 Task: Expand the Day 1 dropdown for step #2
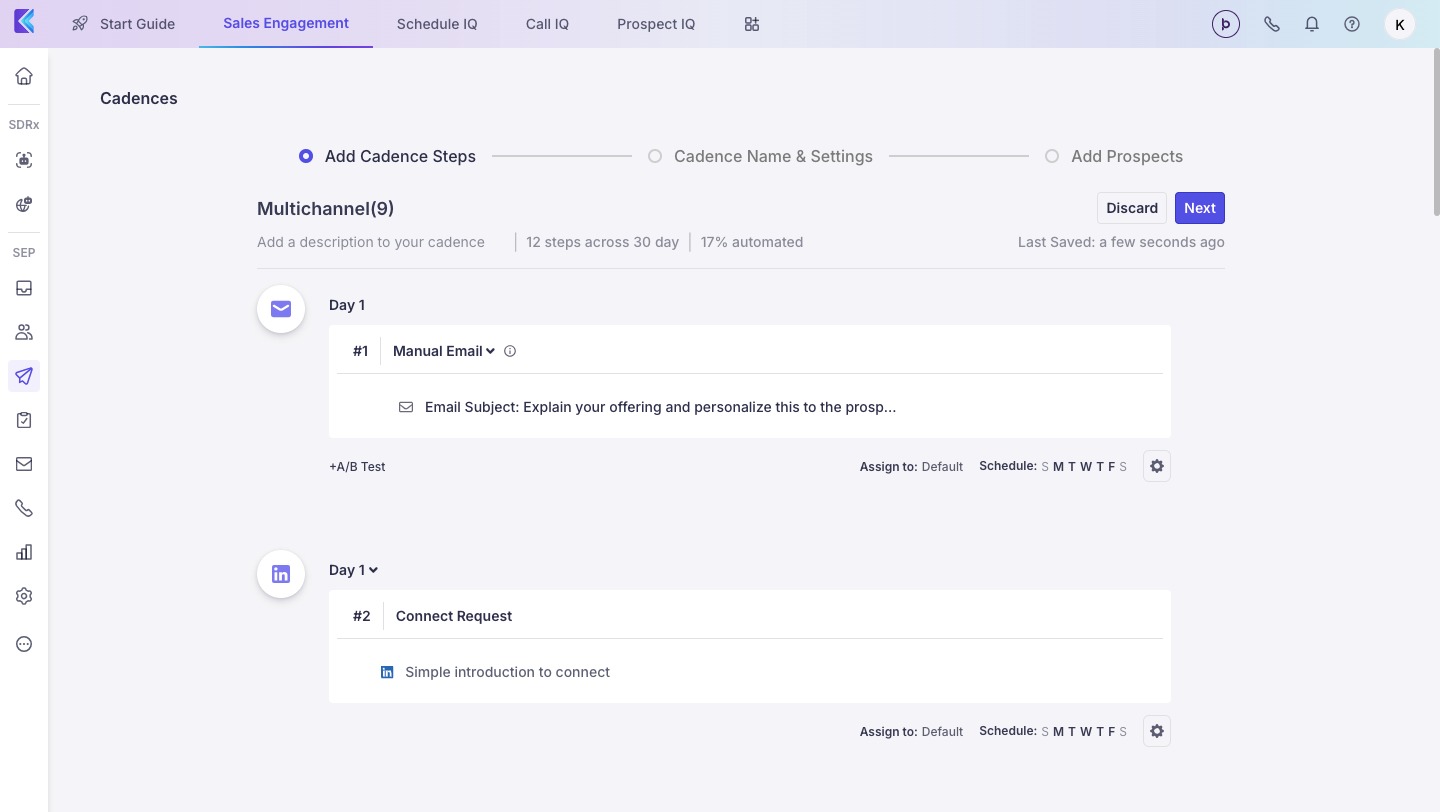click(354, 570)
